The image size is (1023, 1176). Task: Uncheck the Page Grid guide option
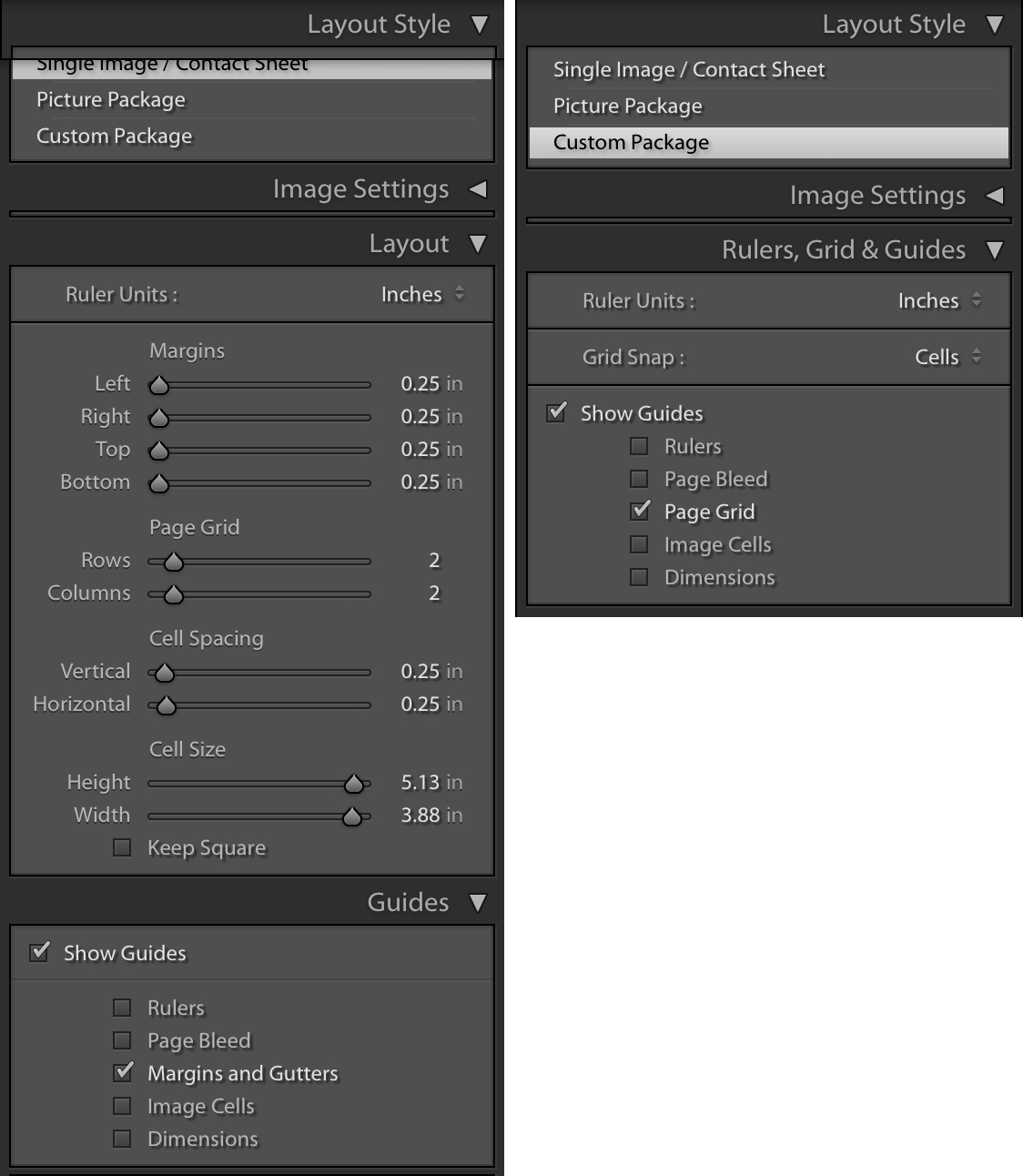(638, 512)
